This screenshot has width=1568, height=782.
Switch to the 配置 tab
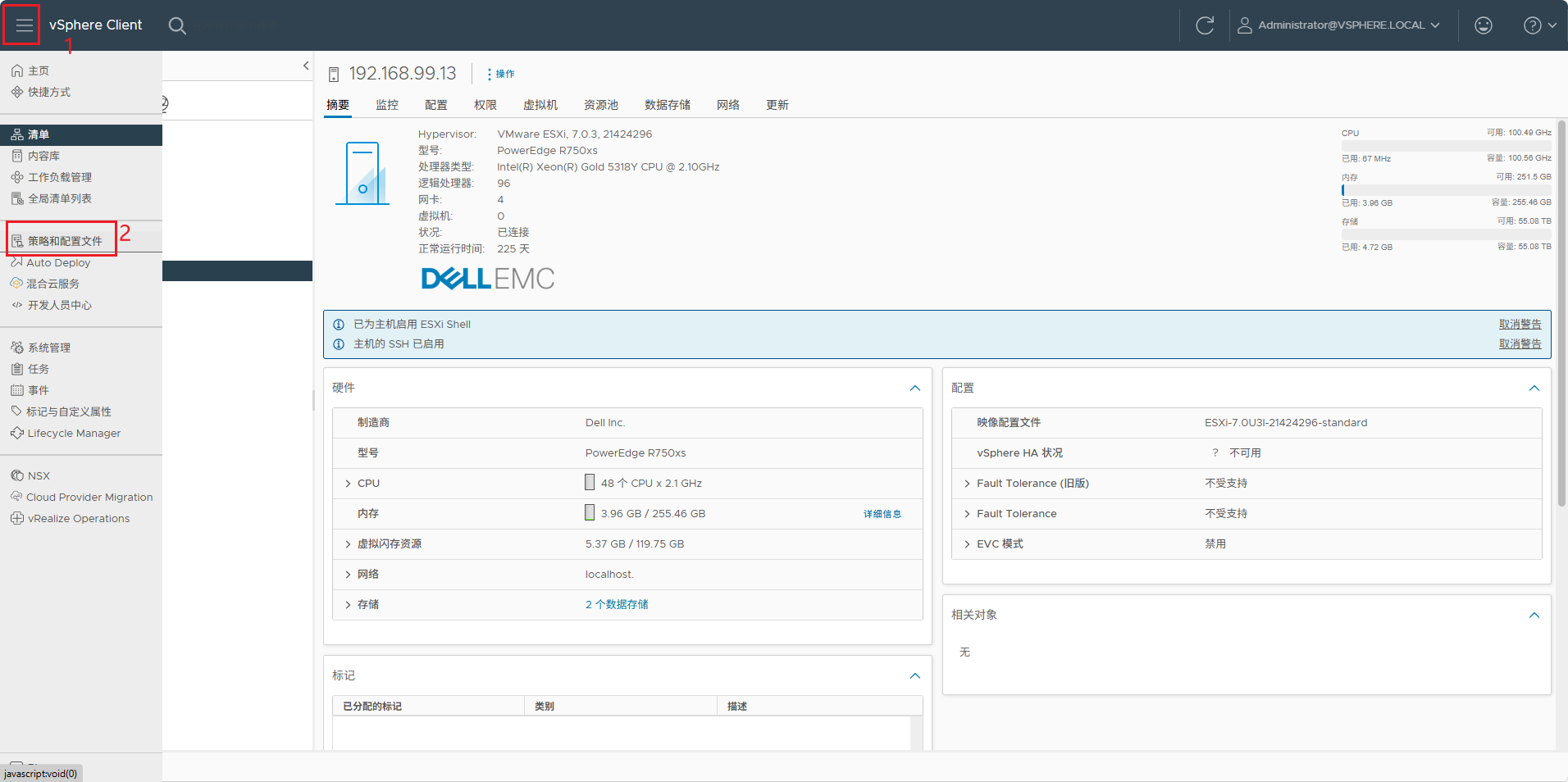click(436, 105)
